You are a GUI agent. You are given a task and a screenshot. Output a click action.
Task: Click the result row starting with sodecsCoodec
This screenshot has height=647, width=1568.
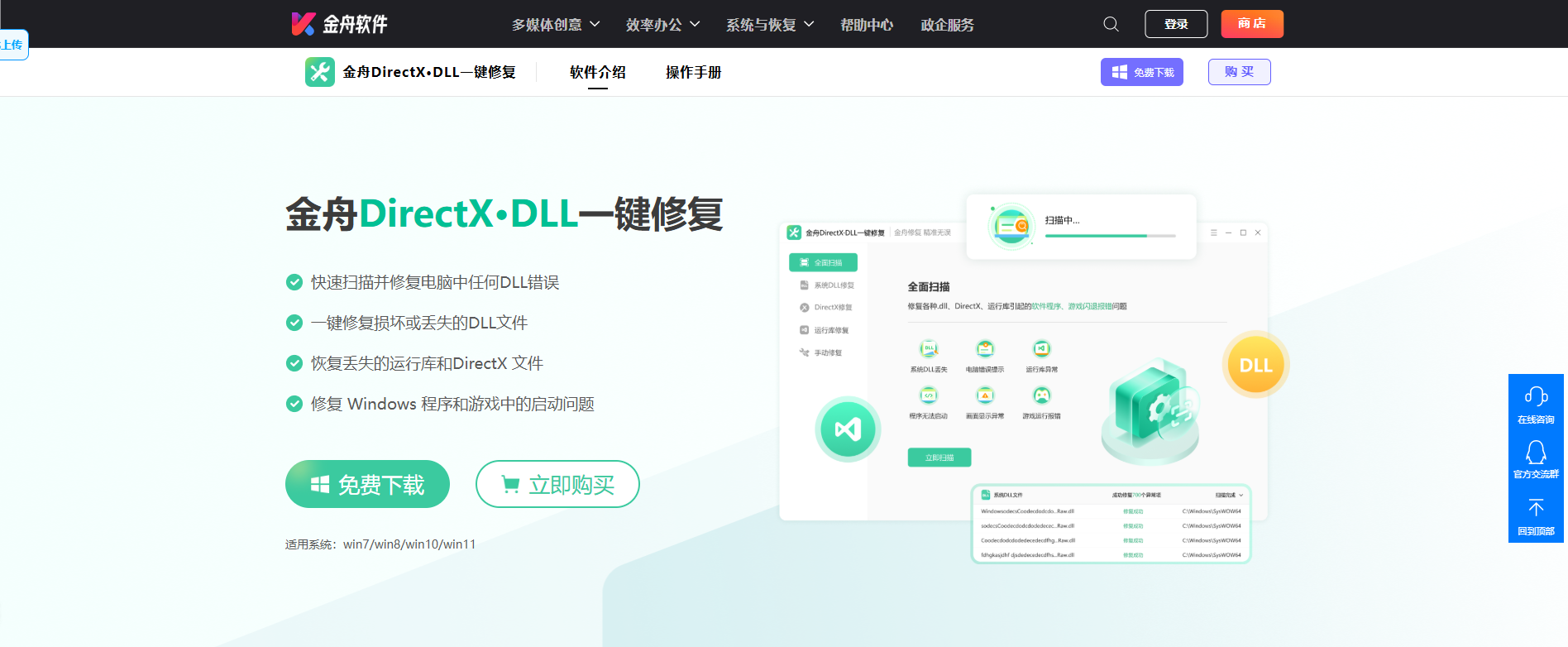point(1111,525)
